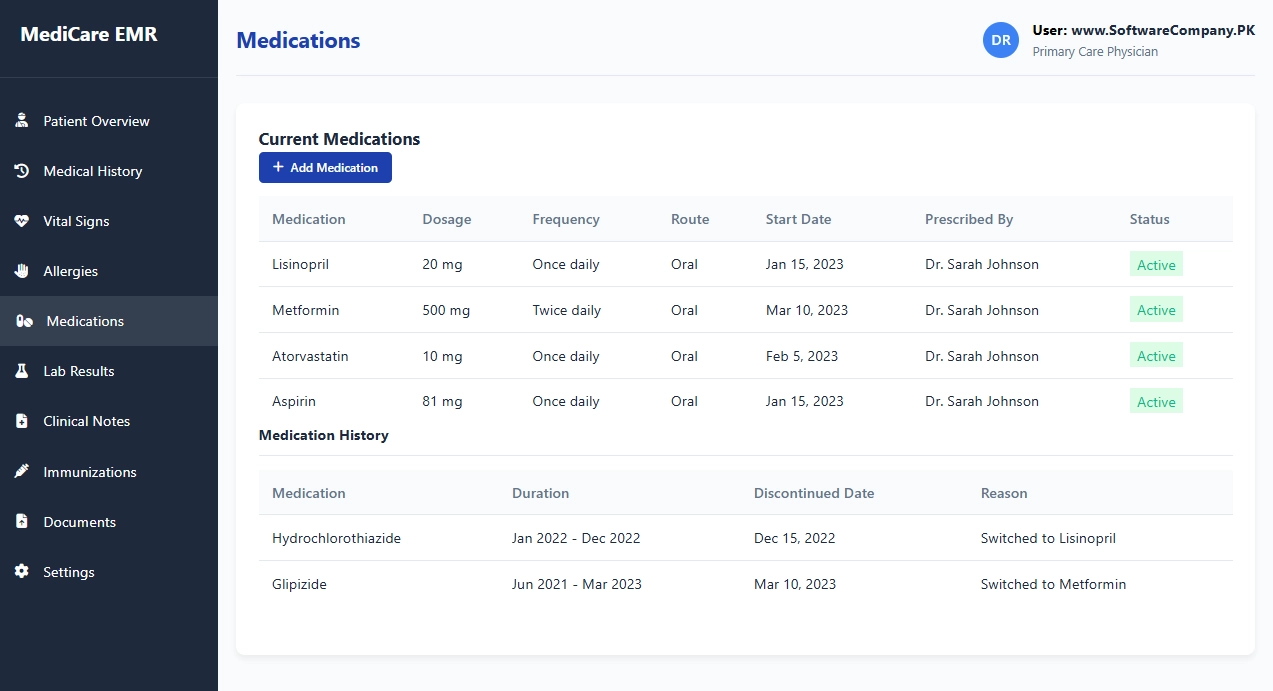Select the Allergies hand icon
Viewport: 1273px width, 691px height.
(x=21, y=270)
